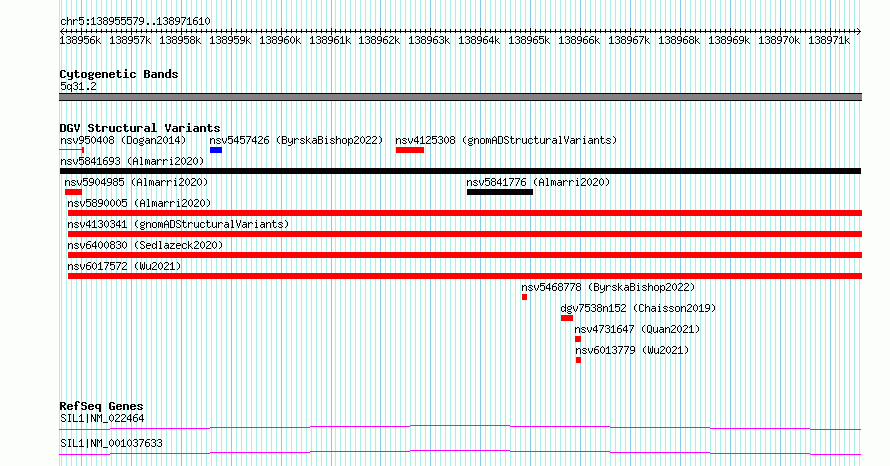Select the tiny red nsv4731647 marker
This screenshot has height=466, width=890.
click(578, 339)
